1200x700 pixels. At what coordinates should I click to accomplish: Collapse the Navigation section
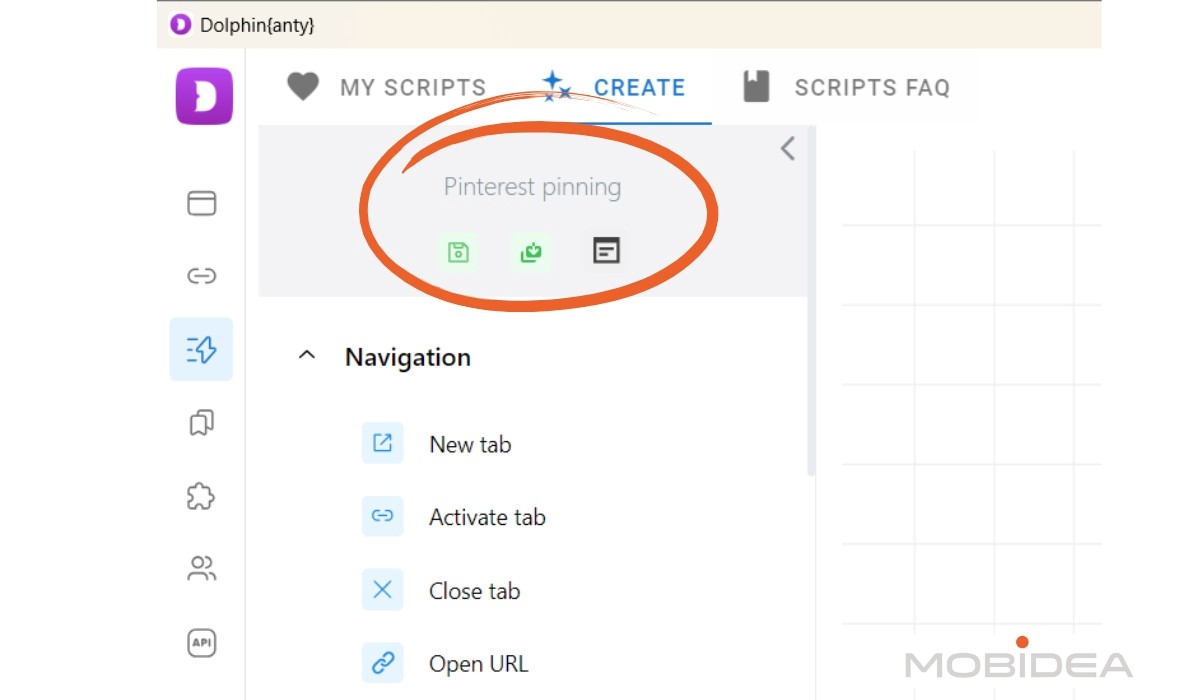pyautogui.click(x=307, y=356)
